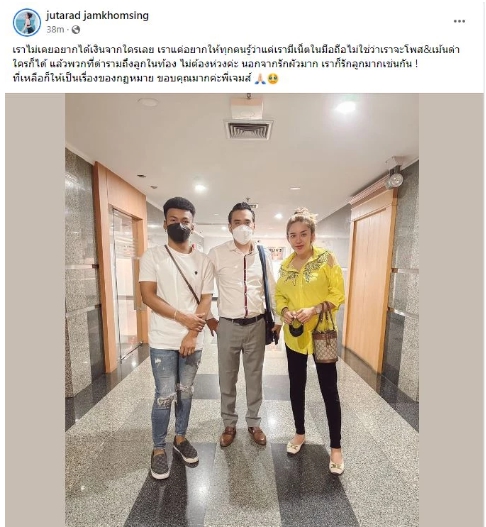Click the teary face emoji in post
Image resolution: width=486 pixels, height=527 pixels.
pos(273,79)
